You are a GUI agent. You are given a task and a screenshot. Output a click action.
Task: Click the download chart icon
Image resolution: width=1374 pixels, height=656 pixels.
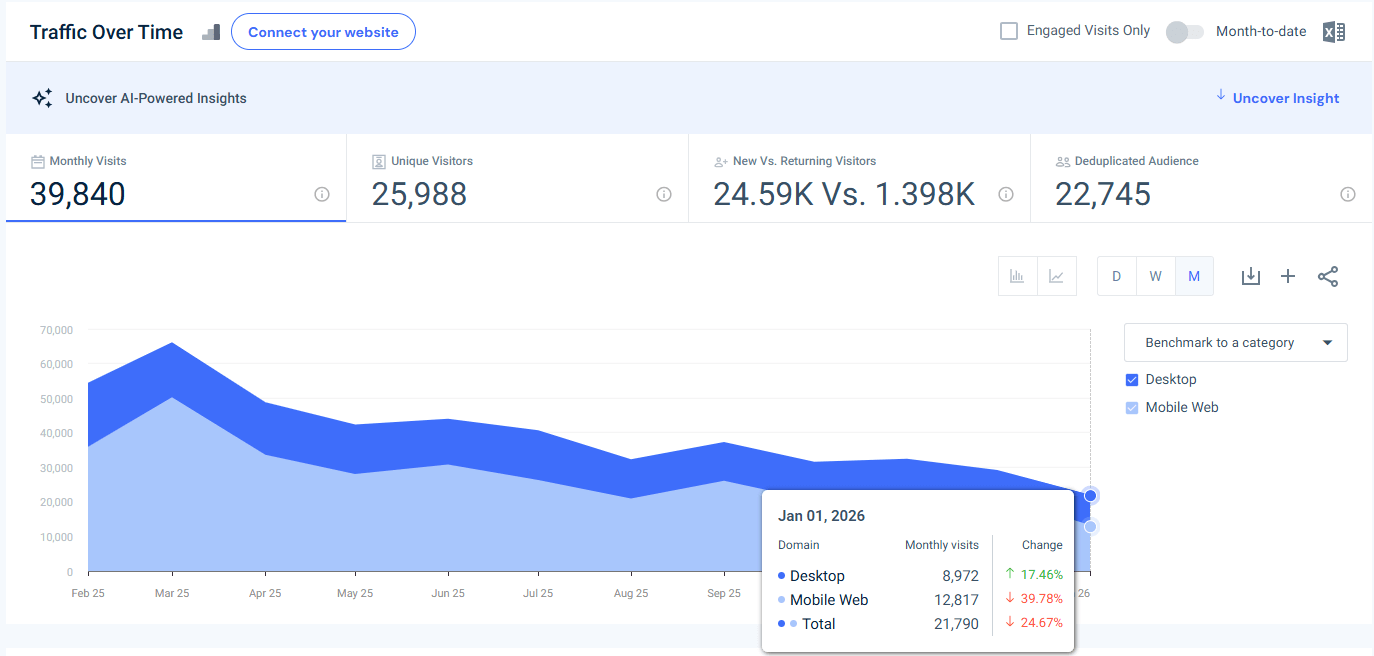pos(1250,276)
